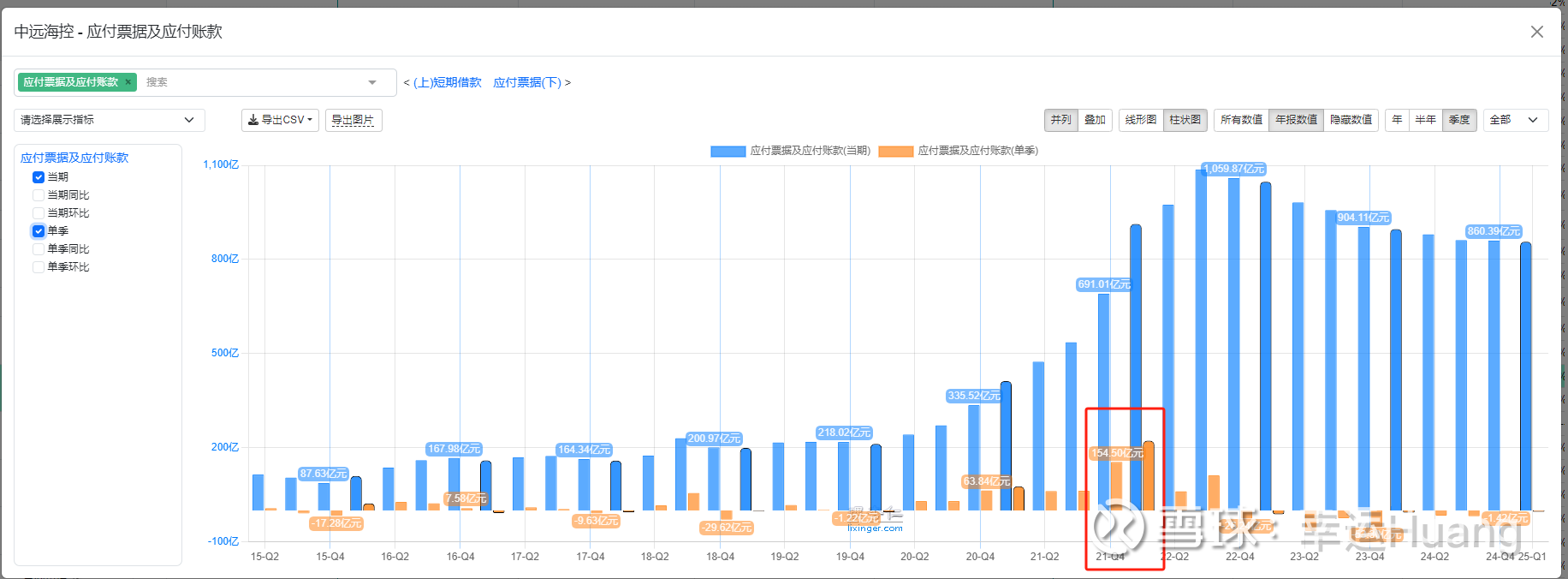Viewport: 1568px width, 579px height.
Task: Click the 19-Q4 axis label
Action: click(850, 557)
